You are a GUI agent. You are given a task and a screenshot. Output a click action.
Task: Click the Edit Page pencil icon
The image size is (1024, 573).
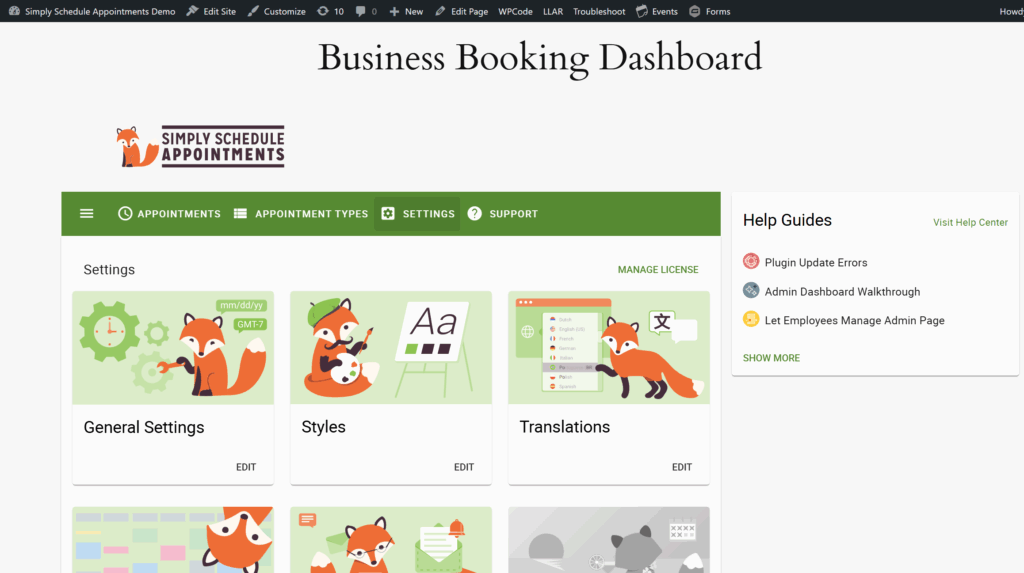coord(440,11)
